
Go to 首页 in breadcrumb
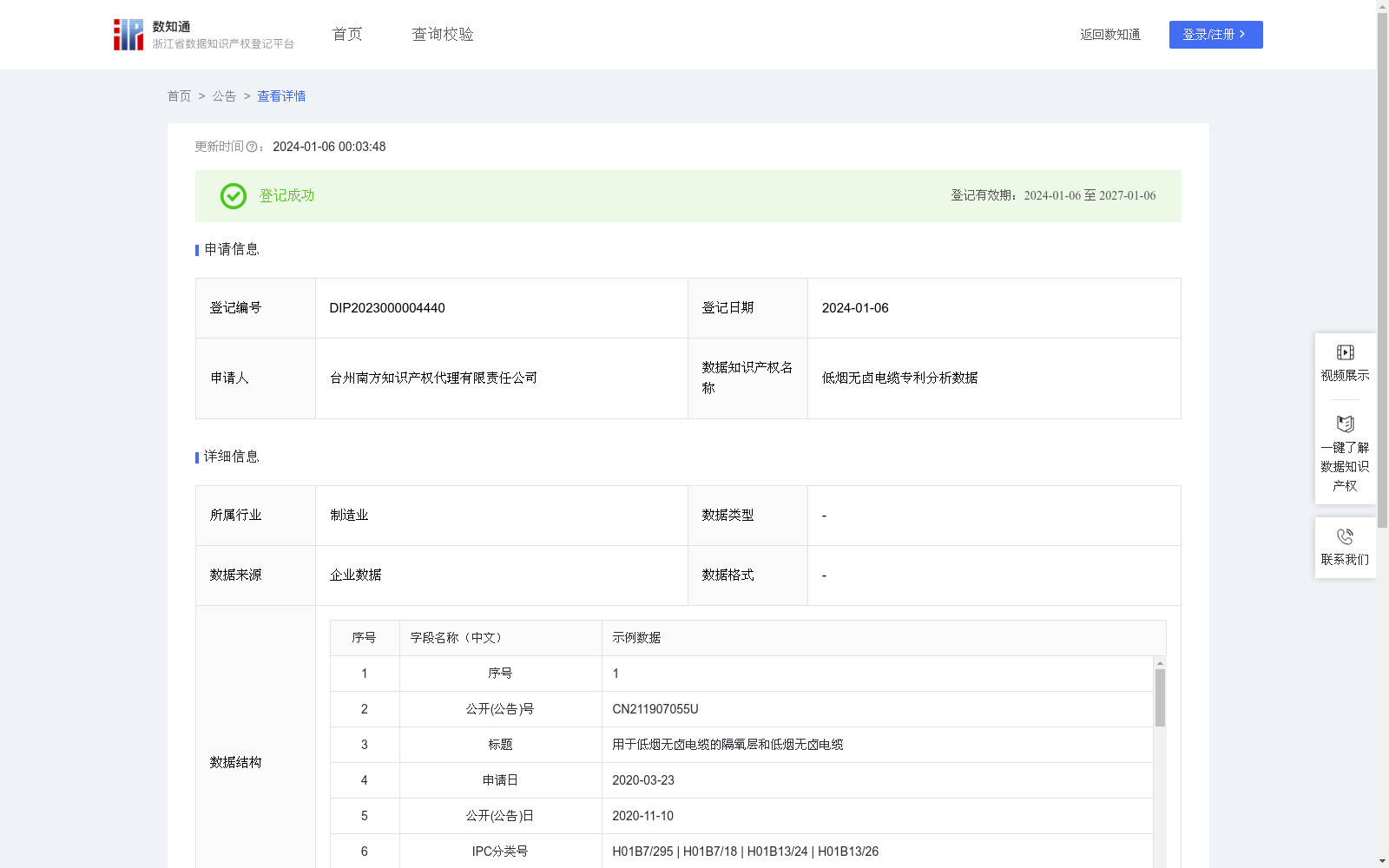(179, 96)
